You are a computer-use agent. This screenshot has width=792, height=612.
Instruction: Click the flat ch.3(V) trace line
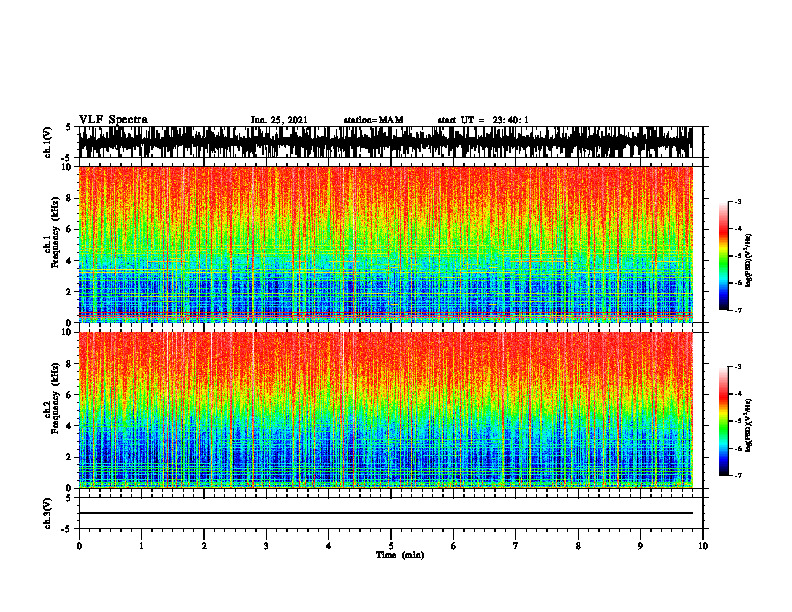[385, 513]
